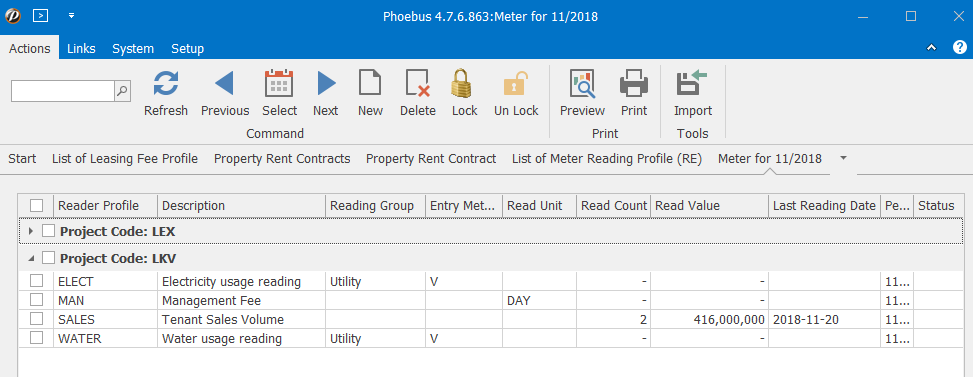The height and width of the screenshot is (377, 973).
Task: Check the MAN row checkbox
Action: point(37,300)
